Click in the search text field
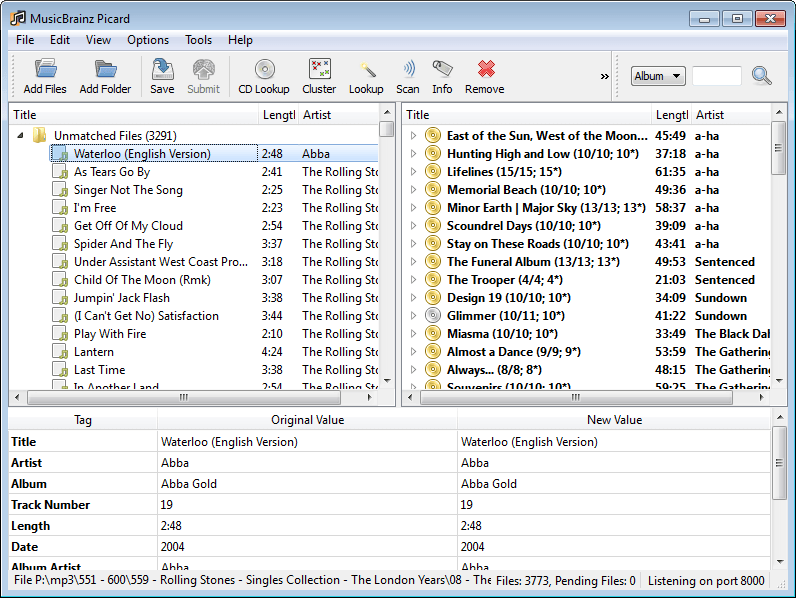Image resolution: width=796 pixels, height=598 pixels. 716,76
